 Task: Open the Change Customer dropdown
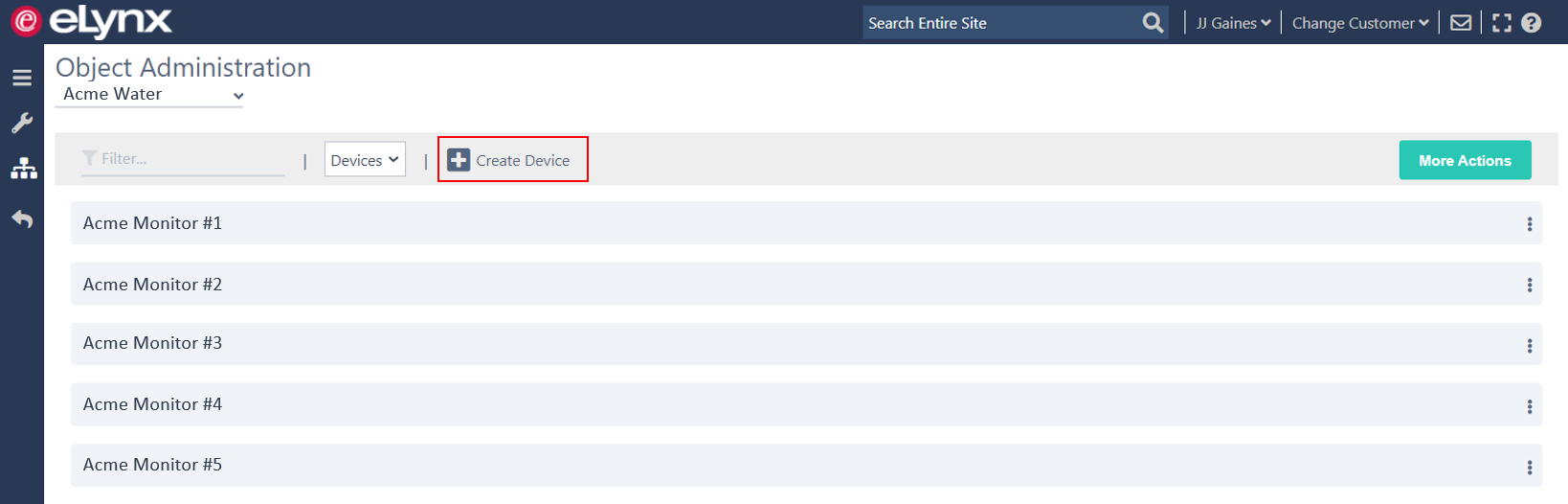coord(1360,23)
